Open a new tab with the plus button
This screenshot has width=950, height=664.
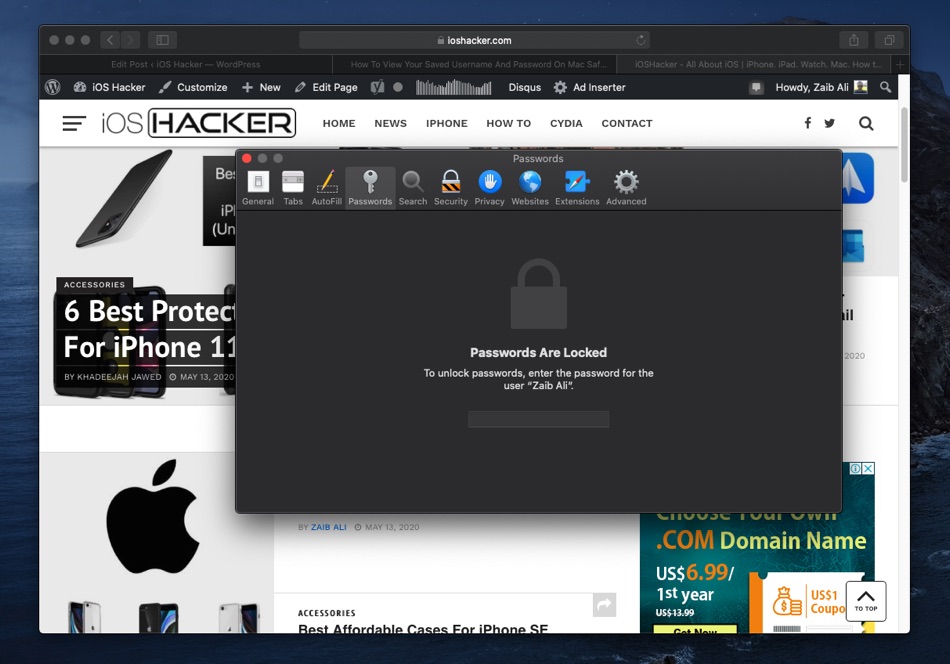point(900,64)
